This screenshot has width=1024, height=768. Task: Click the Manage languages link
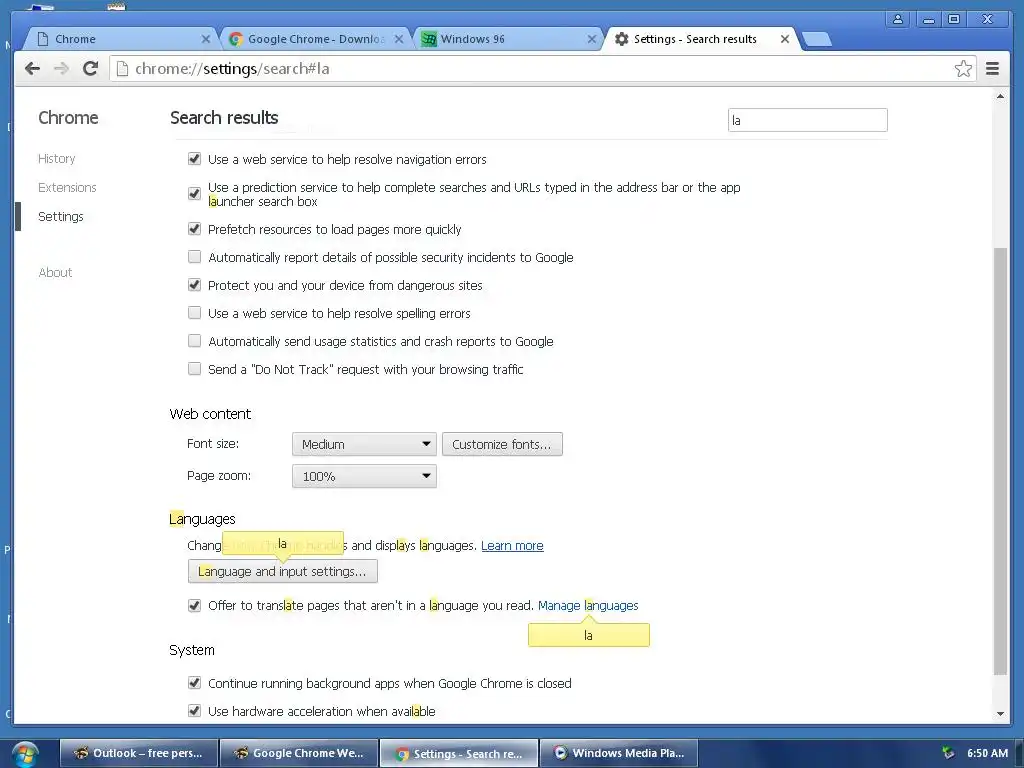(x=588, y=605)
